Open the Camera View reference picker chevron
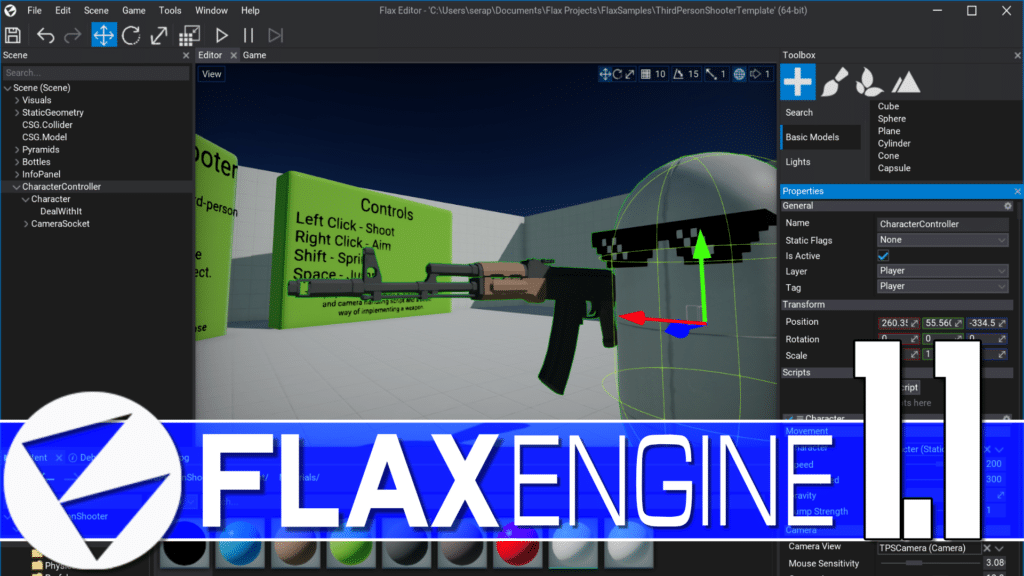This screenshot has width=1024, height=576. 1000,549
